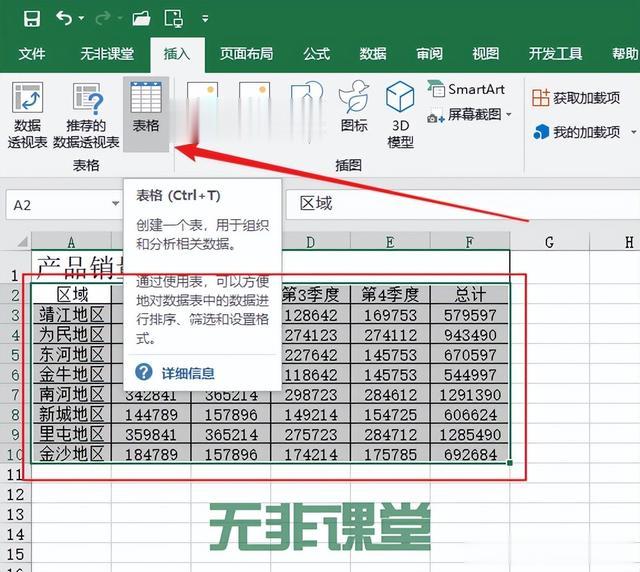Screen dimensions: 640x572
Task: Click the formula bar showing 区域
Action: point(463,204)
